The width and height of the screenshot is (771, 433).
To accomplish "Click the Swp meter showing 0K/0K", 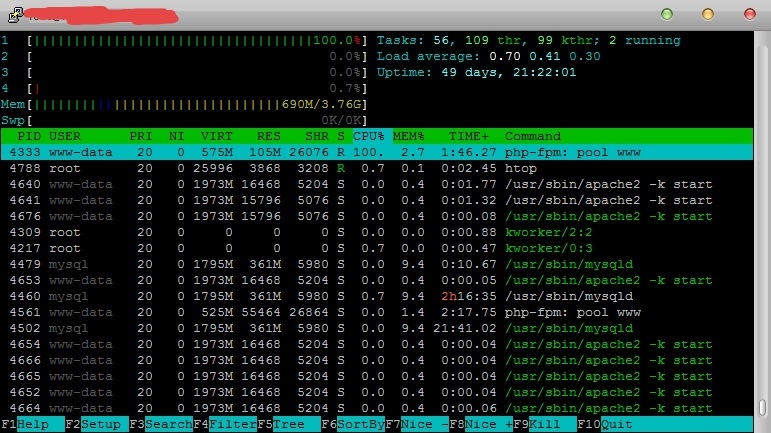I will click(184, 120).
